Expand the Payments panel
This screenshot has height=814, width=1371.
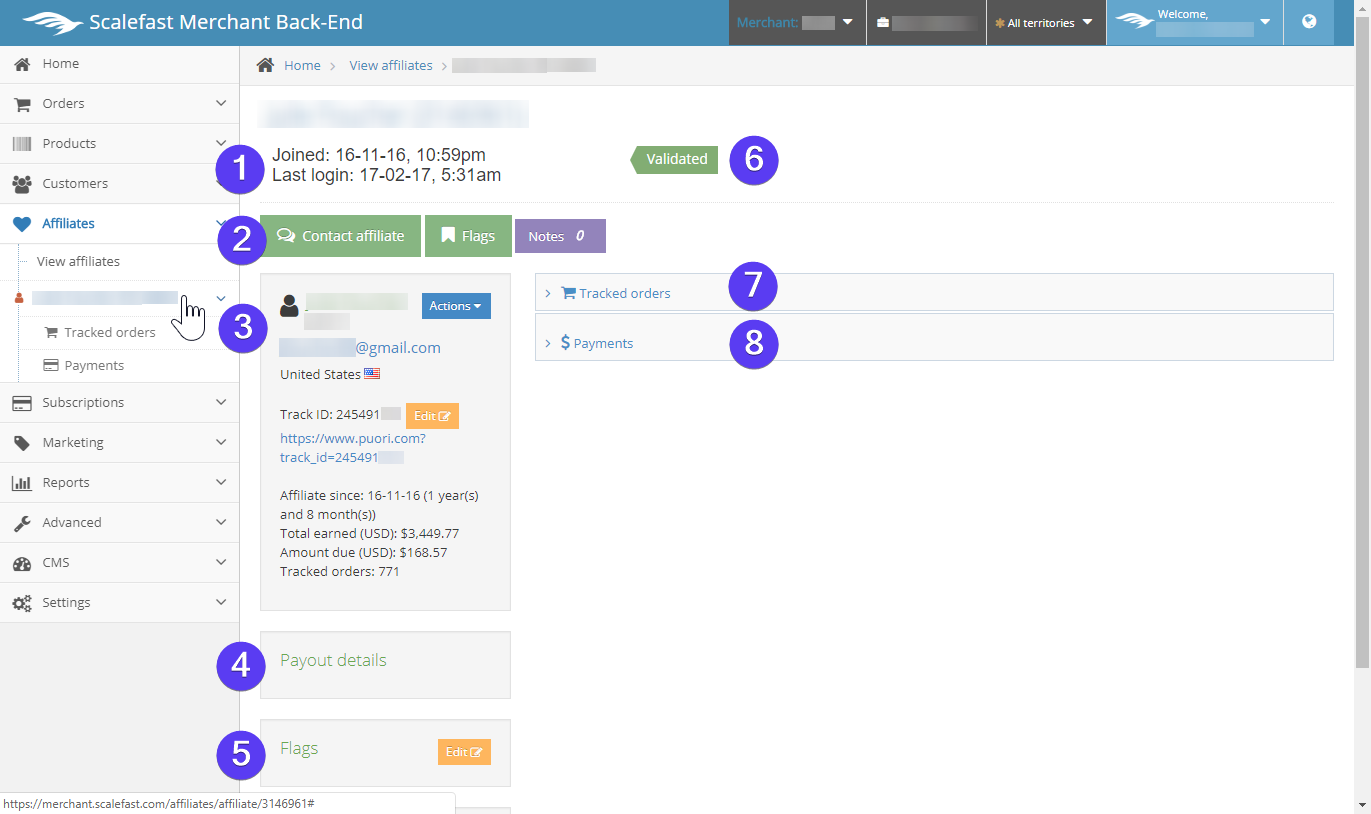point(602,343)
